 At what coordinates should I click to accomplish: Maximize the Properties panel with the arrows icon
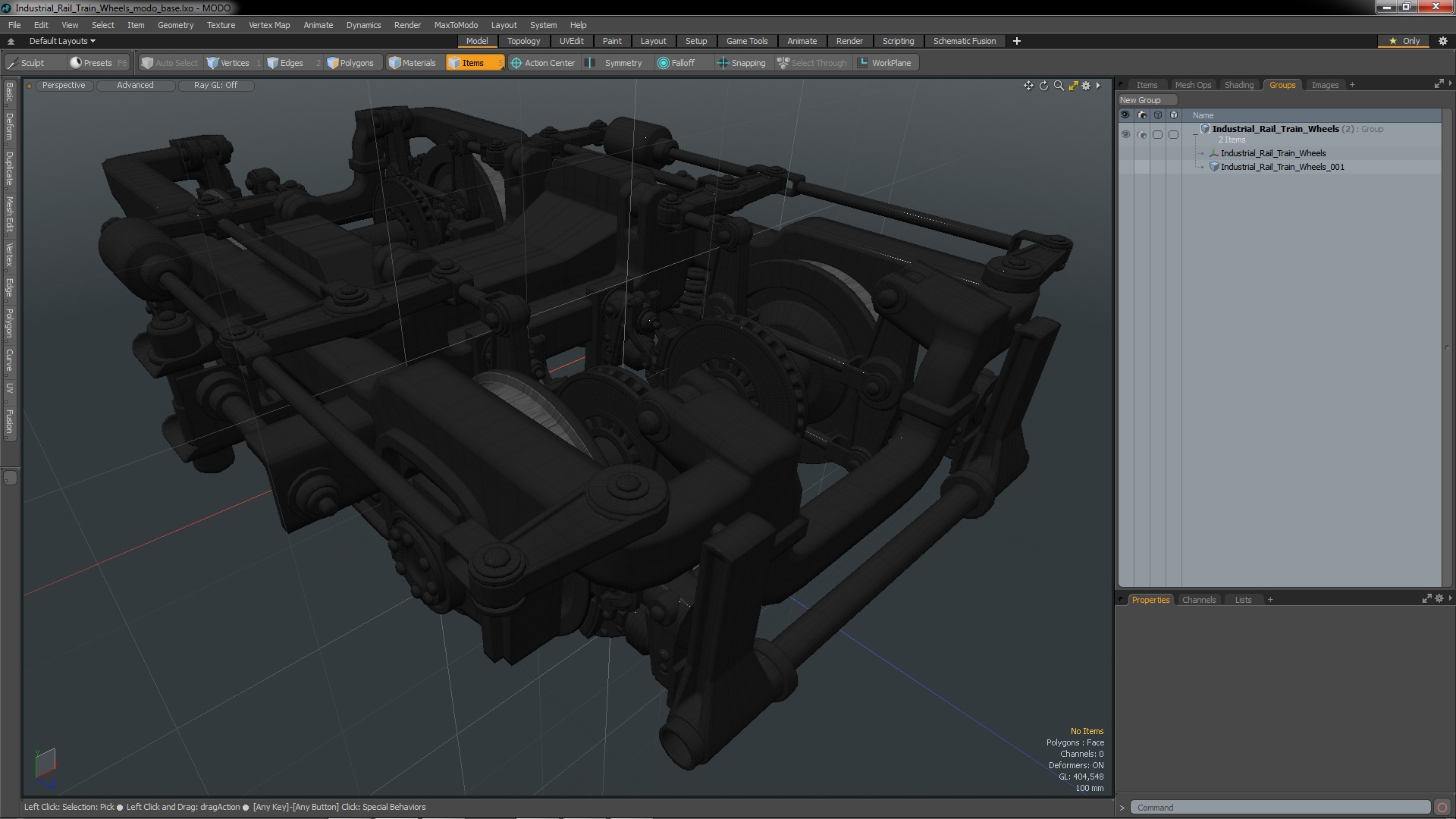[x=1426, y=599]
